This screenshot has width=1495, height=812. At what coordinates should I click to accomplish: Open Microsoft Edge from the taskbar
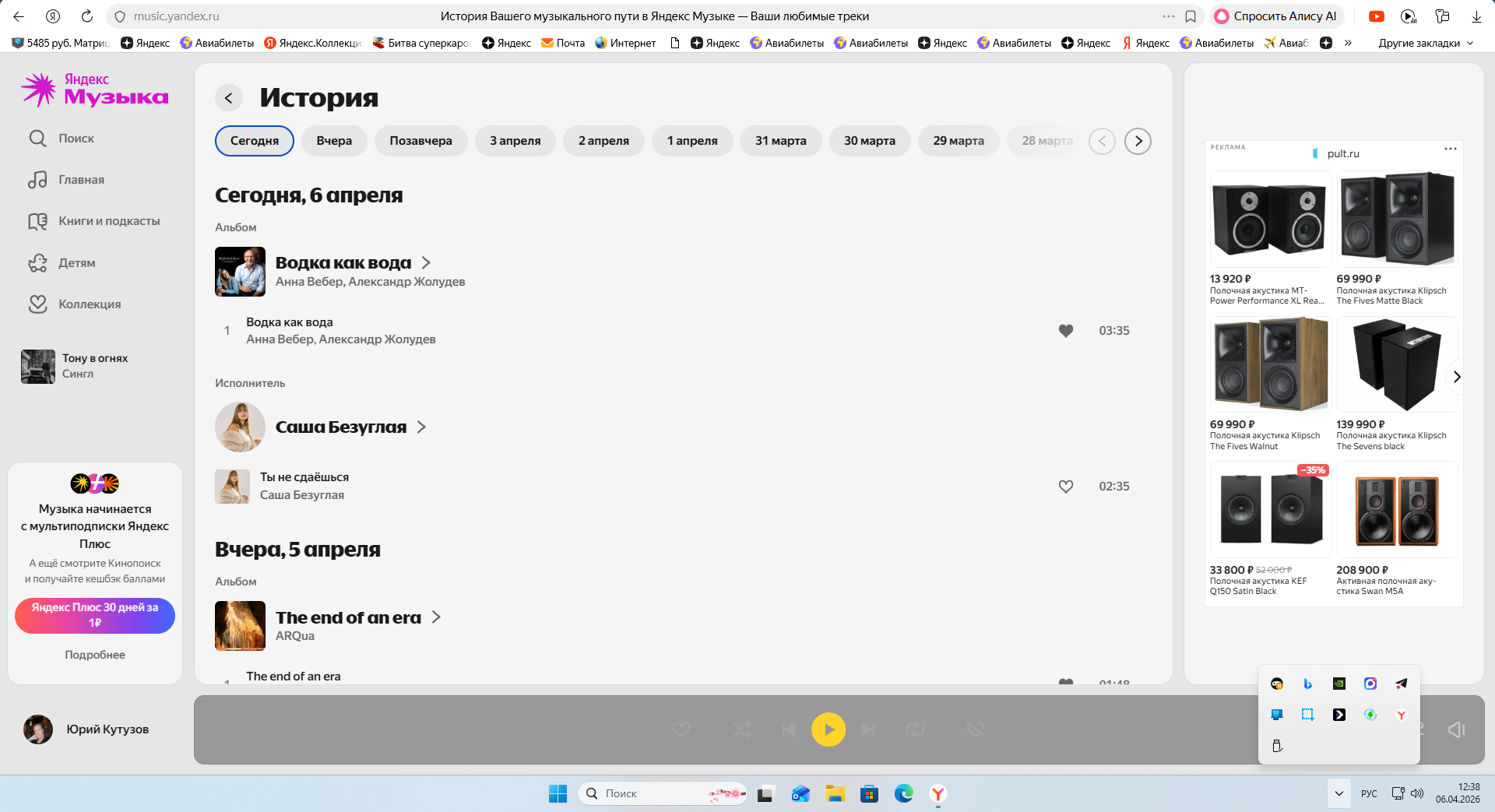tap(904, 793)
